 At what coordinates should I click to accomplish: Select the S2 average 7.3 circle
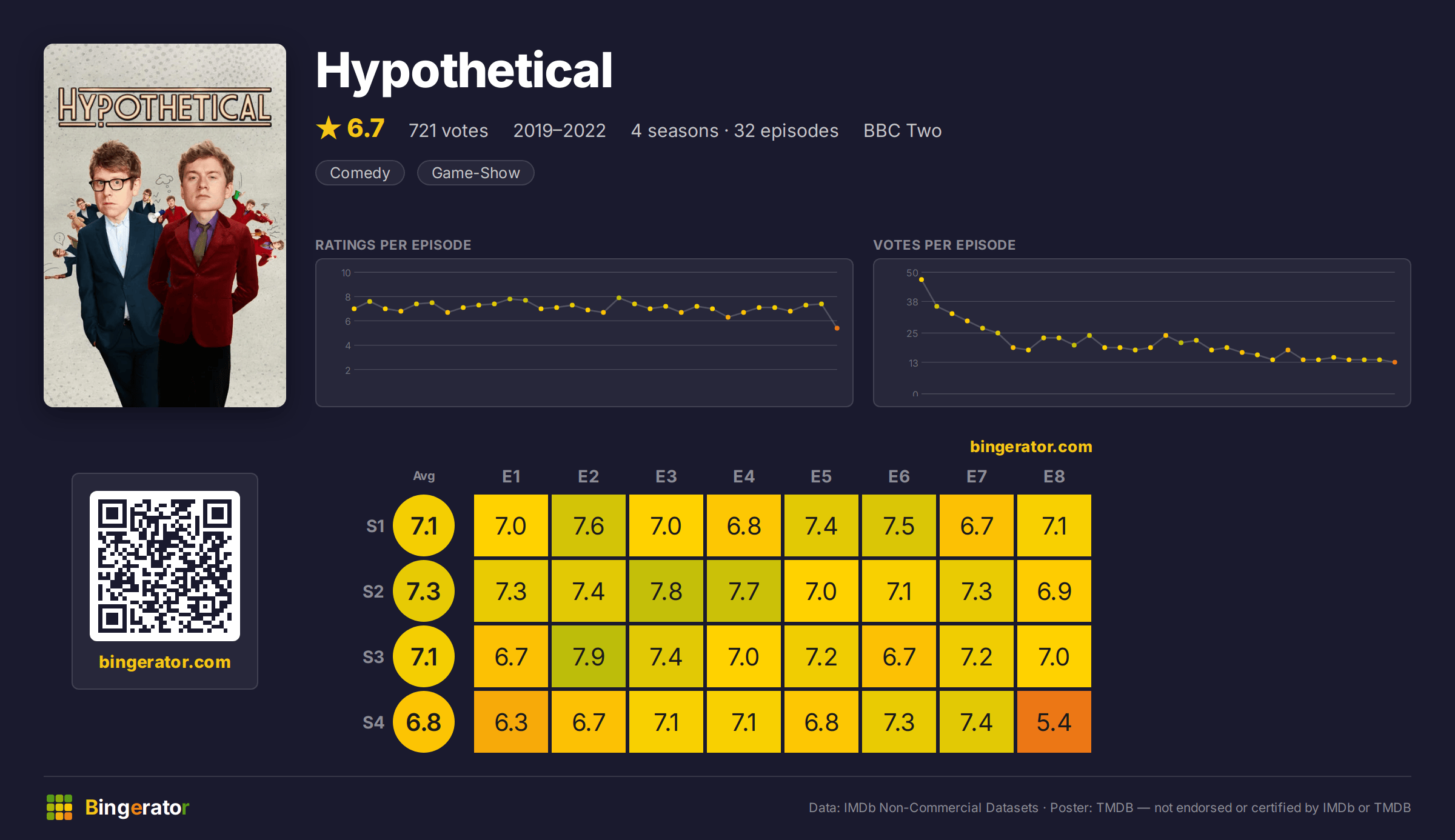pos(424,591)
